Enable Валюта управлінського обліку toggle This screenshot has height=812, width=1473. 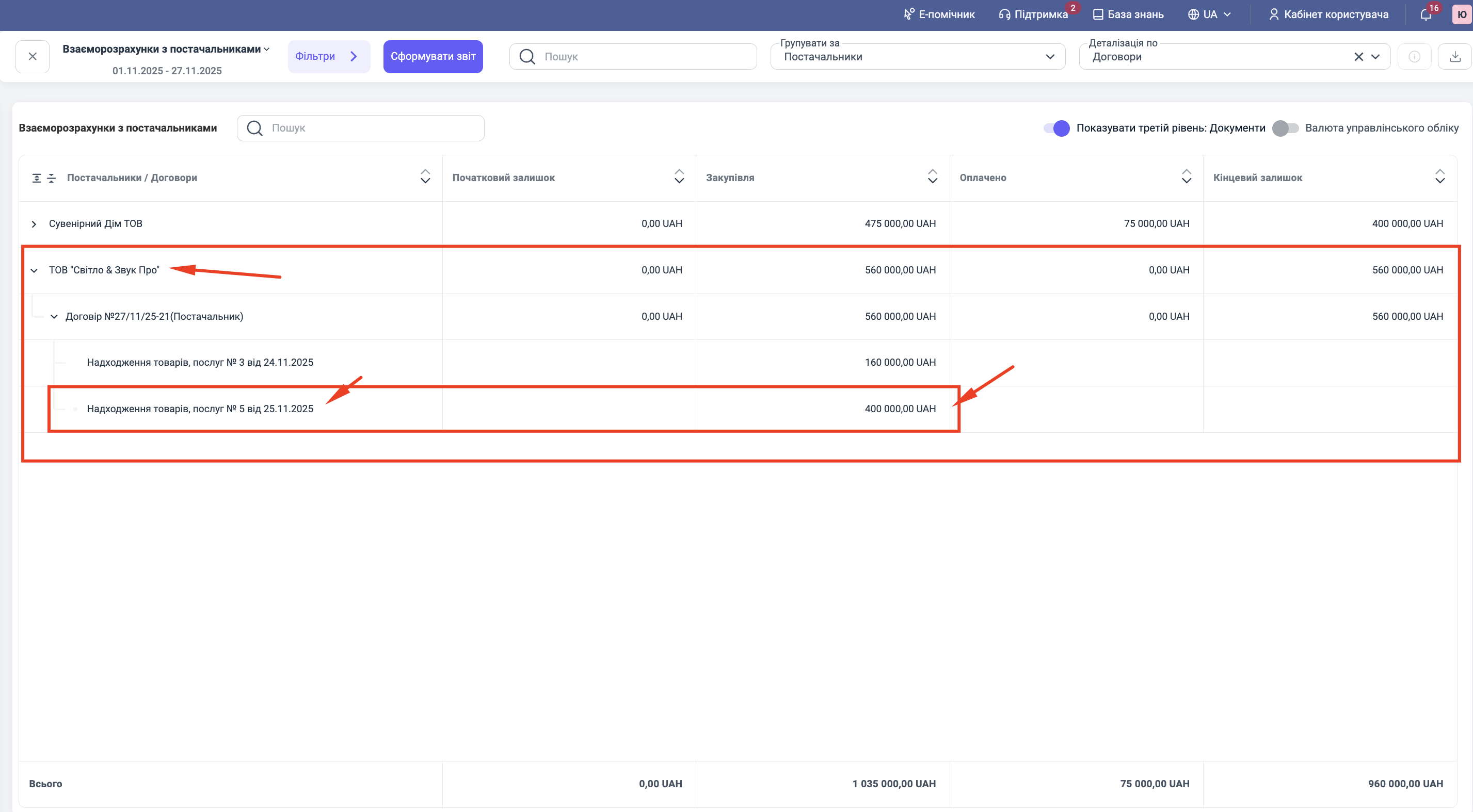1285,128
